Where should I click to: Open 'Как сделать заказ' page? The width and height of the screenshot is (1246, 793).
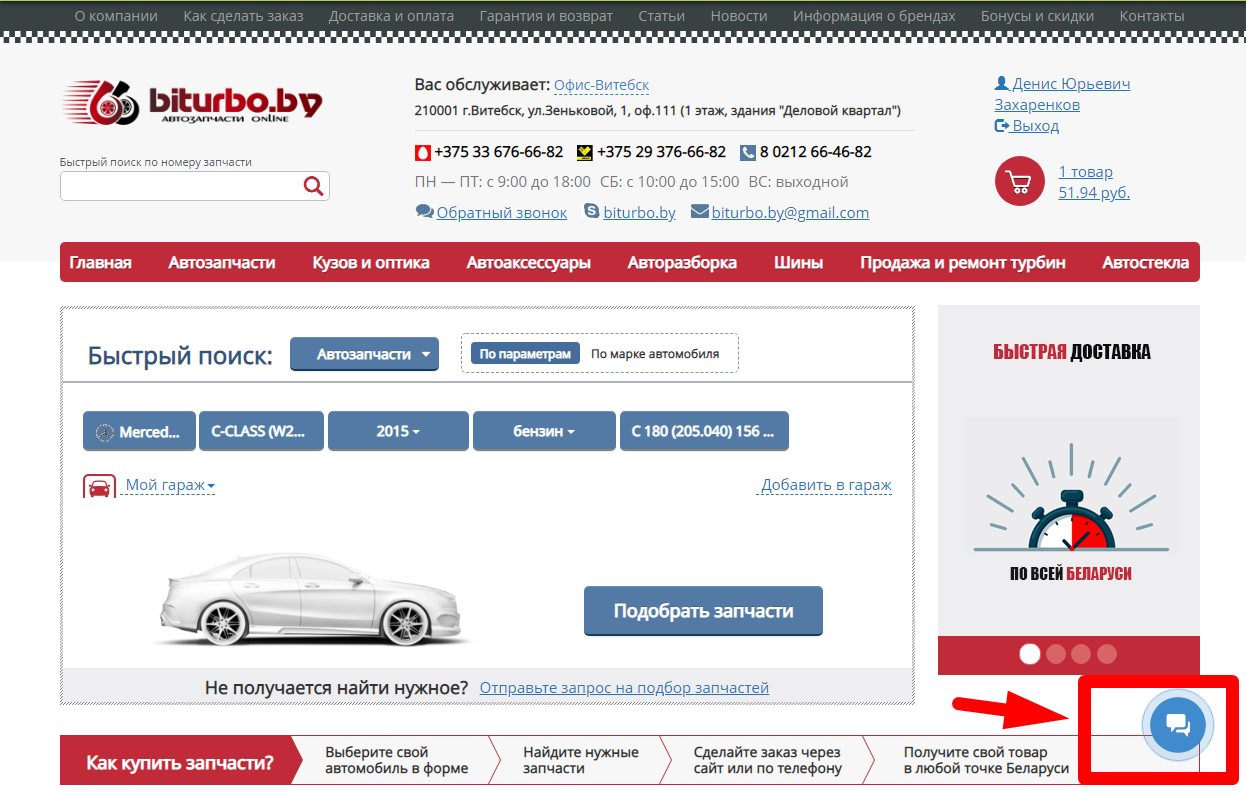coord(243,16)
